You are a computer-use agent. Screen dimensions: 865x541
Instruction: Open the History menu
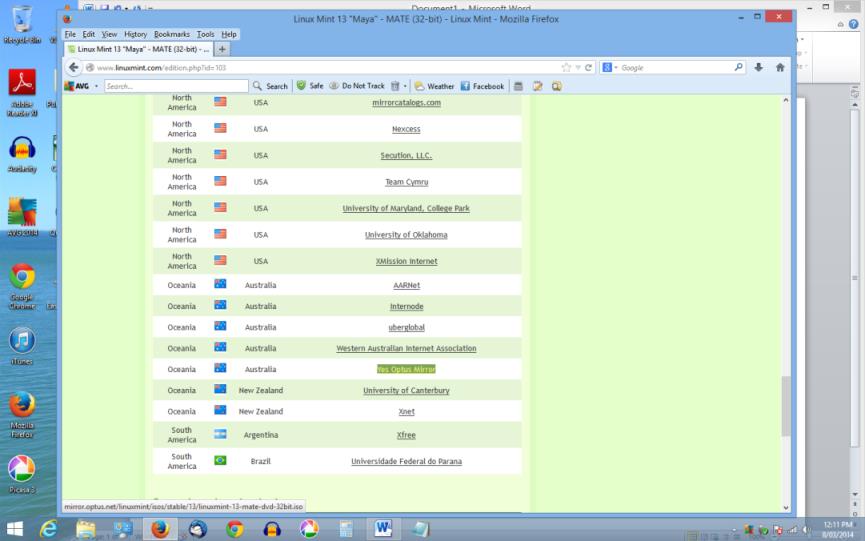click(135, 34)
